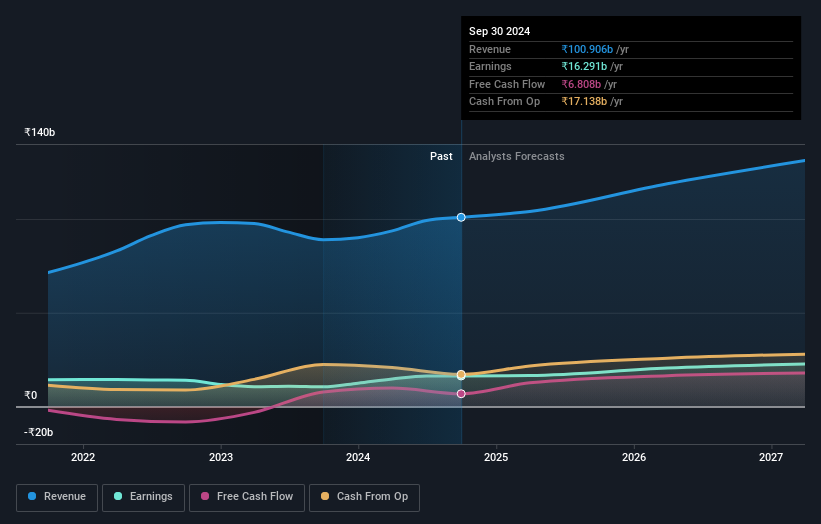This screenshot has height=524, width=821.
Task: Click the 2022 x-axis label
Action: (83, 458)
